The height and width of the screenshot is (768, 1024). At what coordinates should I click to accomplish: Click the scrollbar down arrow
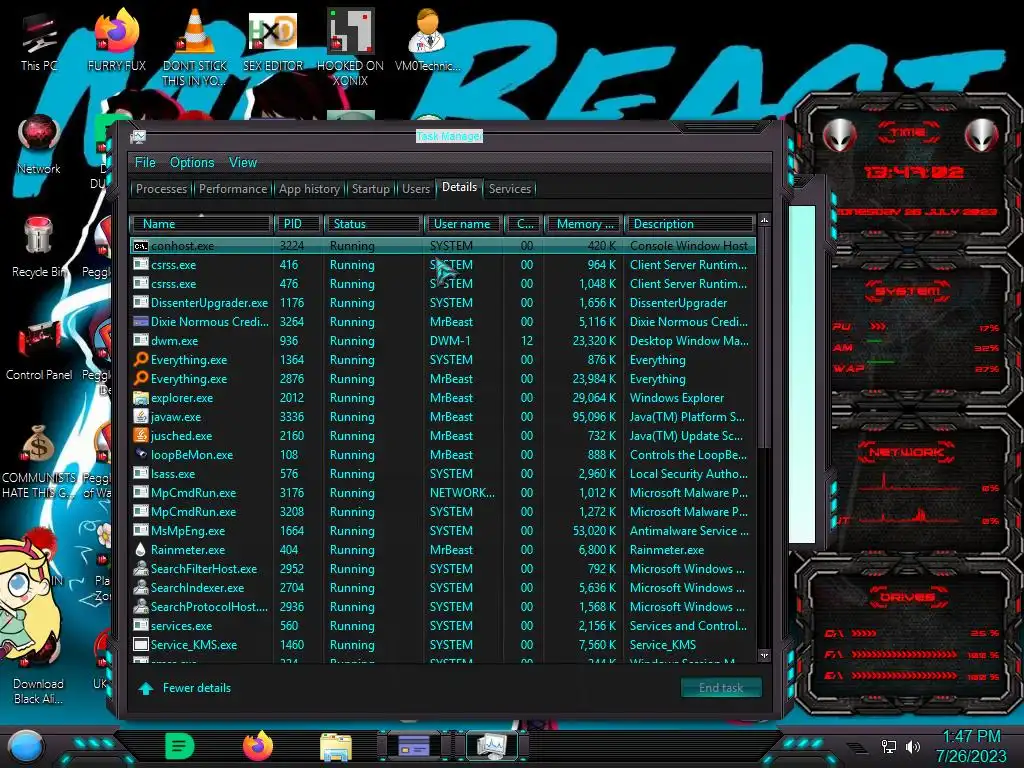764,655
